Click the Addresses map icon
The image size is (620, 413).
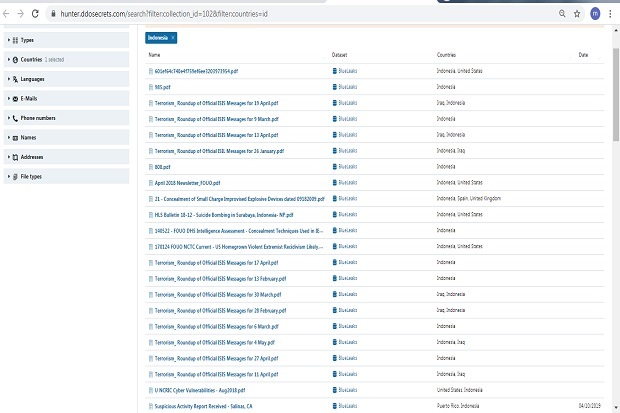15,157
